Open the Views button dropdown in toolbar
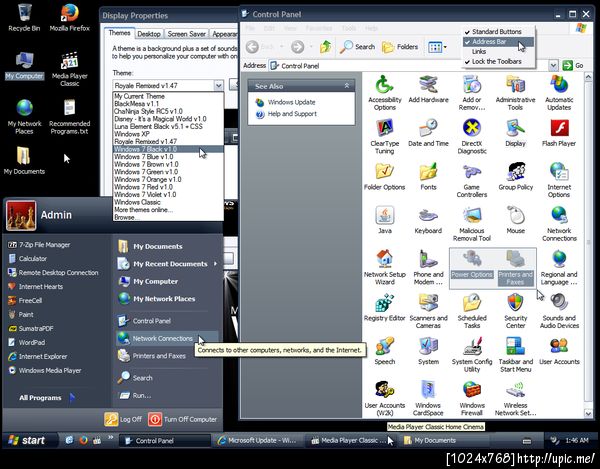Viewport: 600px width, 469px height. click(x=445, y=47)
